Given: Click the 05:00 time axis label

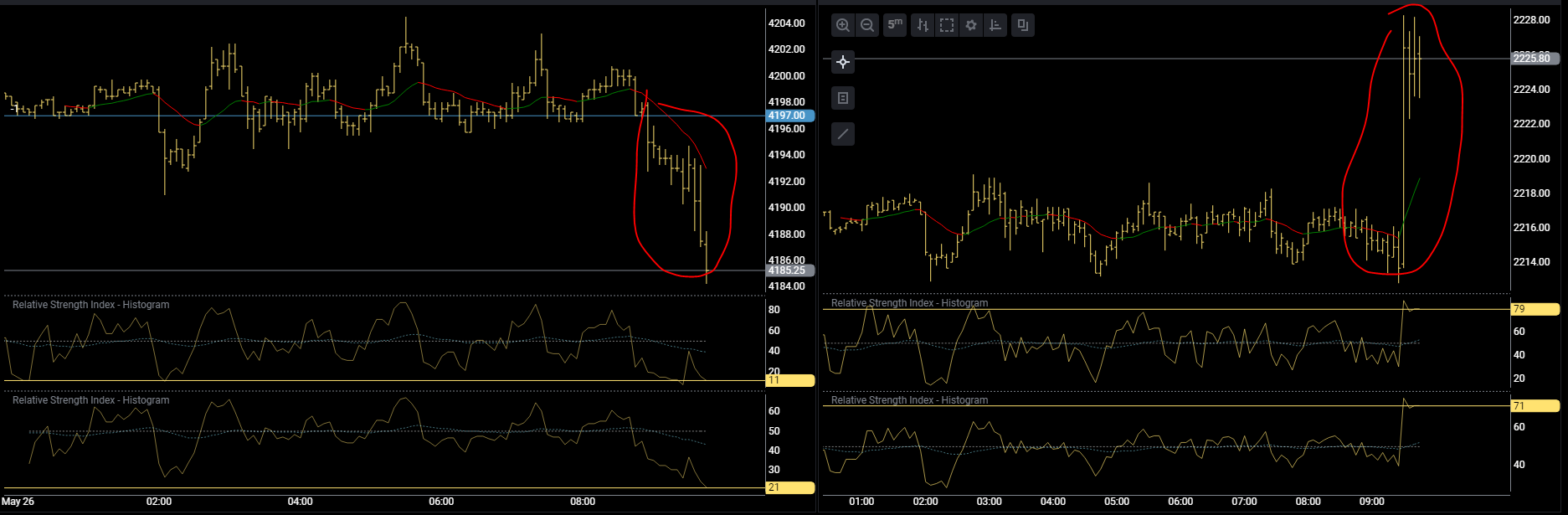Looking at the screenshot, I should (1117, 502).
